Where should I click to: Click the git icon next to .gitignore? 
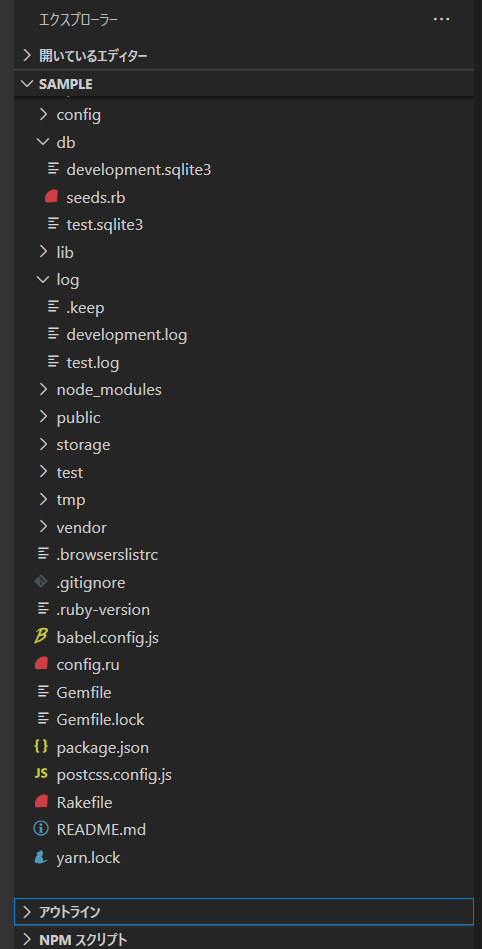tap(41, 582)
